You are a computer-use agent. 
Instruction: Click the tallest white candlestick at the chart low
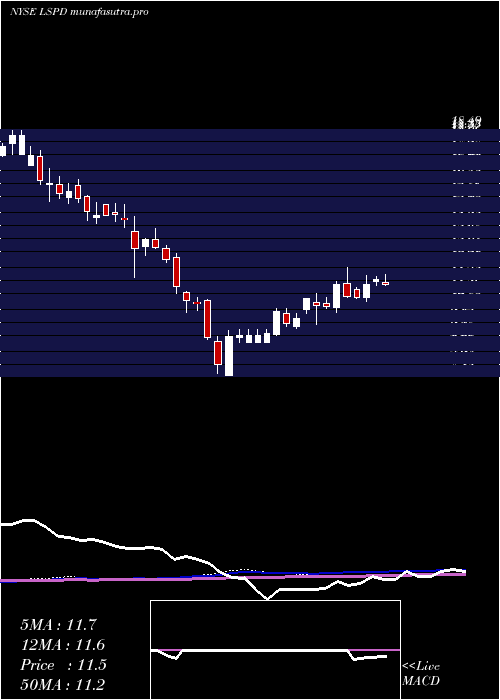[229, 356]
